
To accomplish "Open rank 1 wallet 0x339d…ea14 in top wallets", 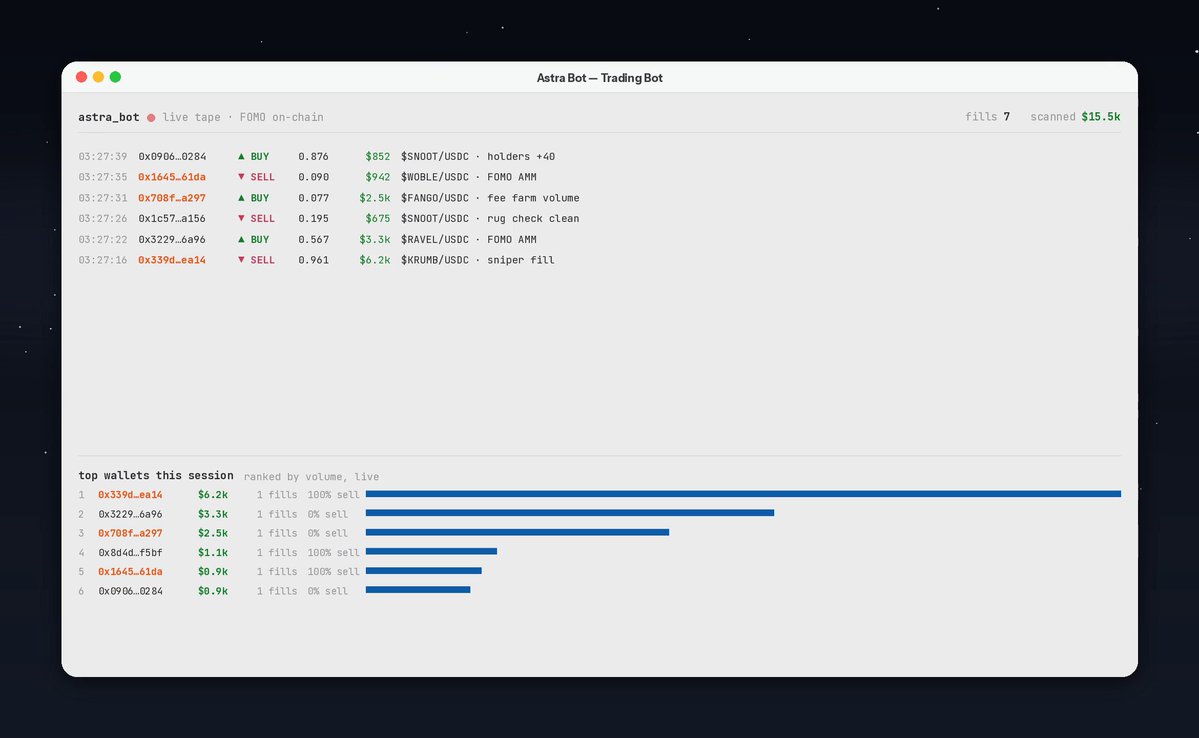I will (130, 495).
